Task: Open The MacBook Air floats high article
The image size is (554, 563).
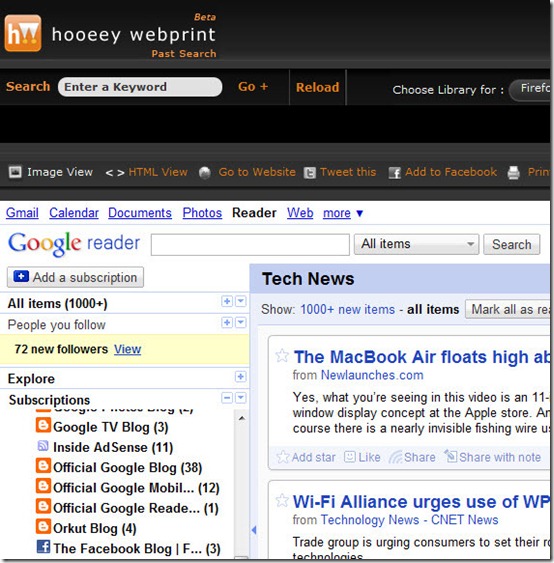Action: pos(422,357)
